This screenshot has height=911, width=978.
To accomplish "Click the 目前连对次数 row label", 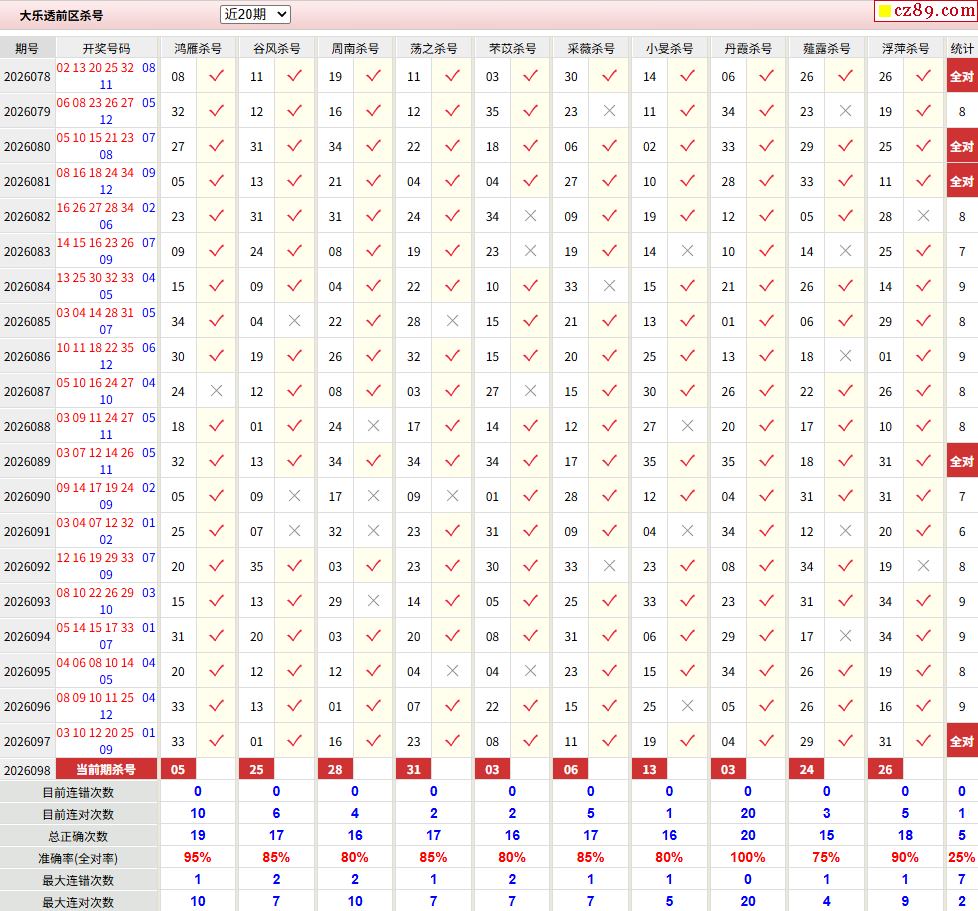I will (78, 814).
